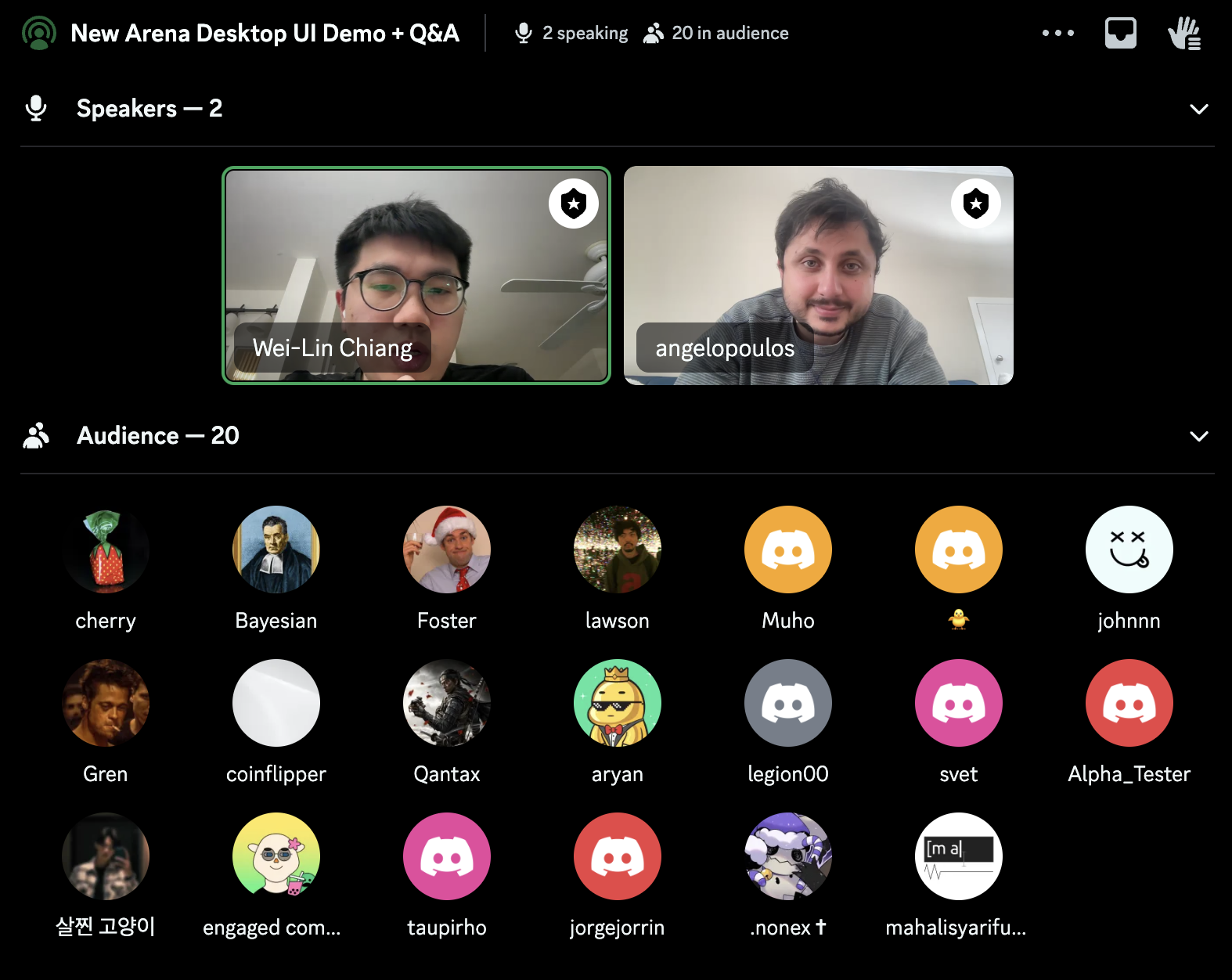This screenshot has height=980, width=1232.
Task: Click the microphone icon beside Speakers heading
Action: (36, 108)
